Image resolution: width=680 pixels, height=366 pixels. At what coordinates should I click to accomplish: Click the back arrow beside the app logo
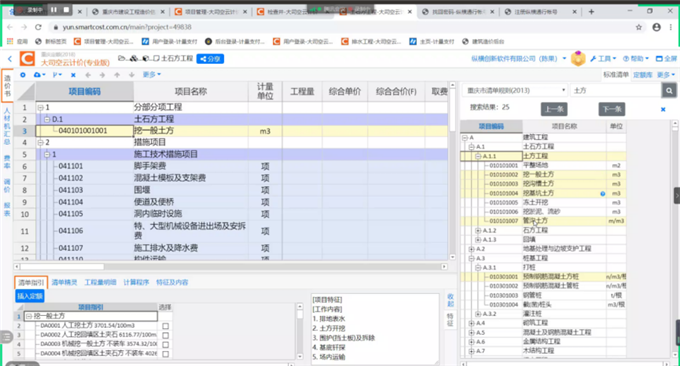point(10,59)
